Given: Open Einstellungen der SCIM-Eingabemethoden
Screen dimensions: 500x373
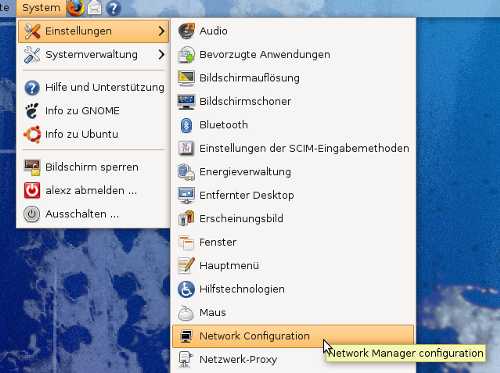Looking at the screenshot, I should [x=293, y=148].
